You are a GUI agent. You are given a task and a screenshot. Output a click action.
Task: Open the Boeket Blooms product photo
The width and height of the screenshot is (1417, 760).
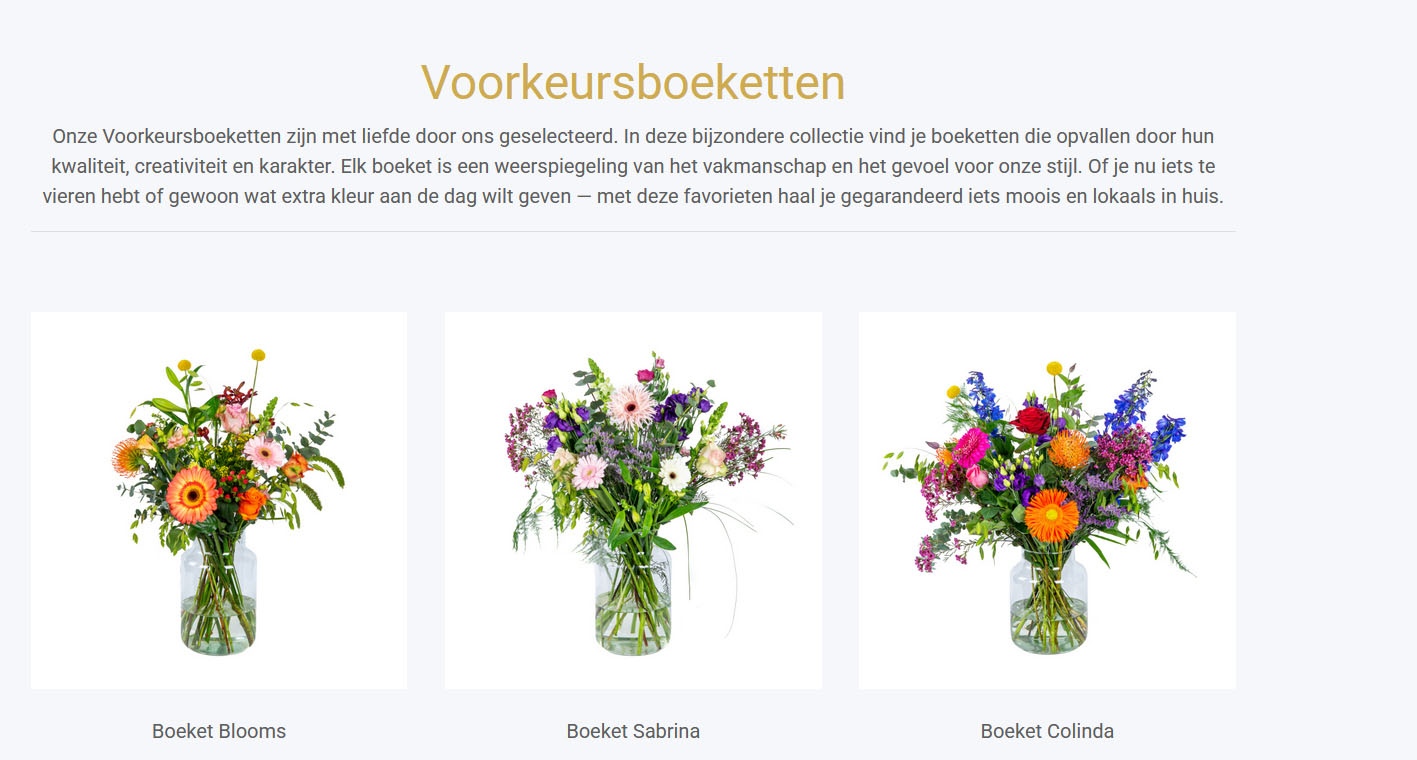pos(219,500)
